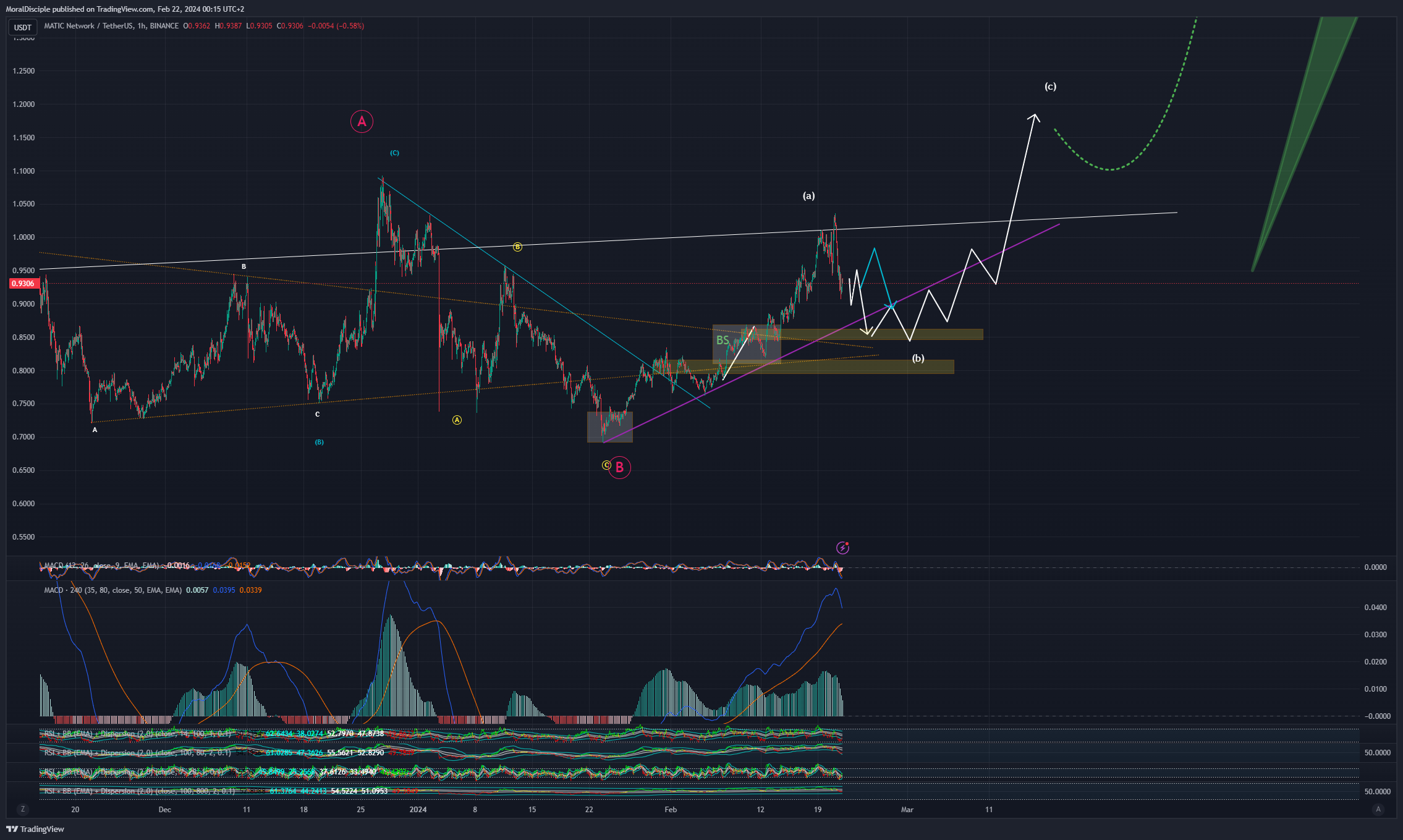Click the green BS label on chart

click(x=723, y=341)
